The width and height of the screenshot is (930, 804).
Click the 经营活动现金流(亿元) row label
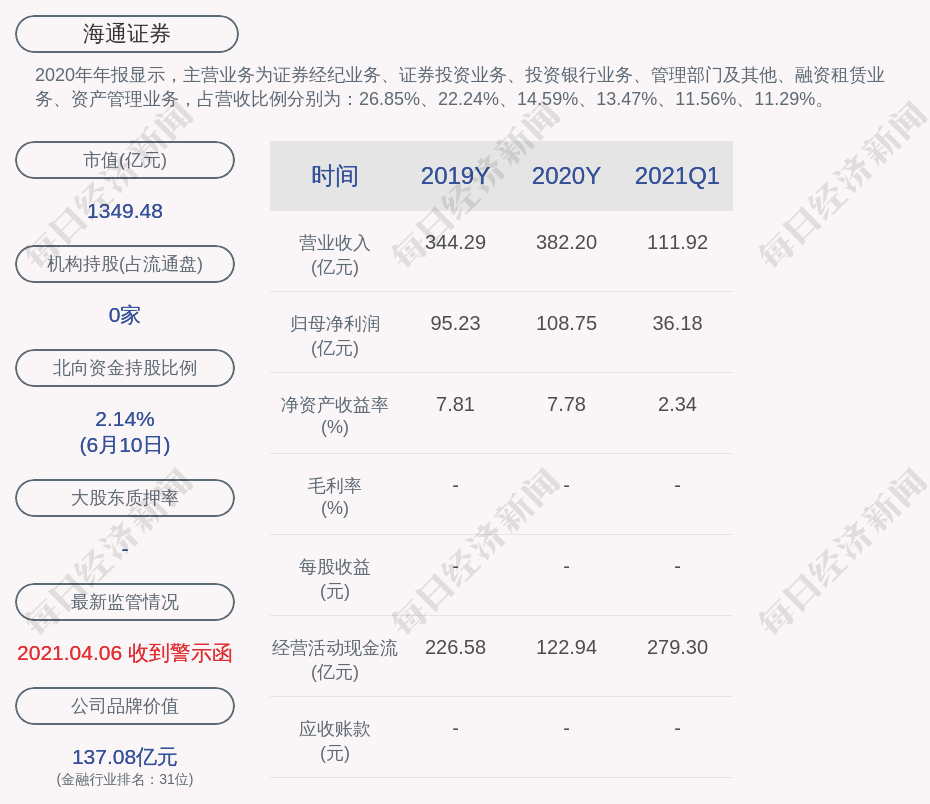pyautogui.click(x=335, y=659)
